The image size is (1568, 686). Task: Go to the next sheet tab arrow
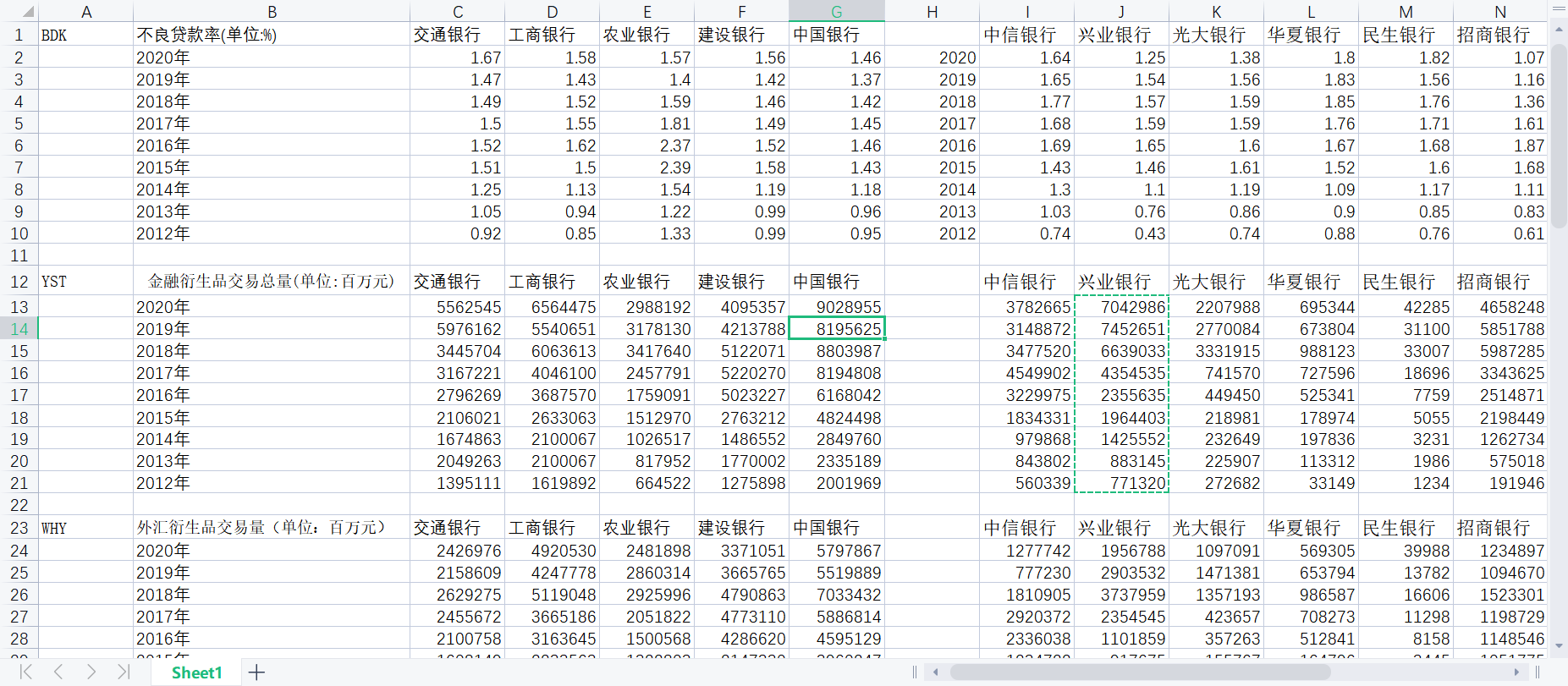tap(91, 672)
